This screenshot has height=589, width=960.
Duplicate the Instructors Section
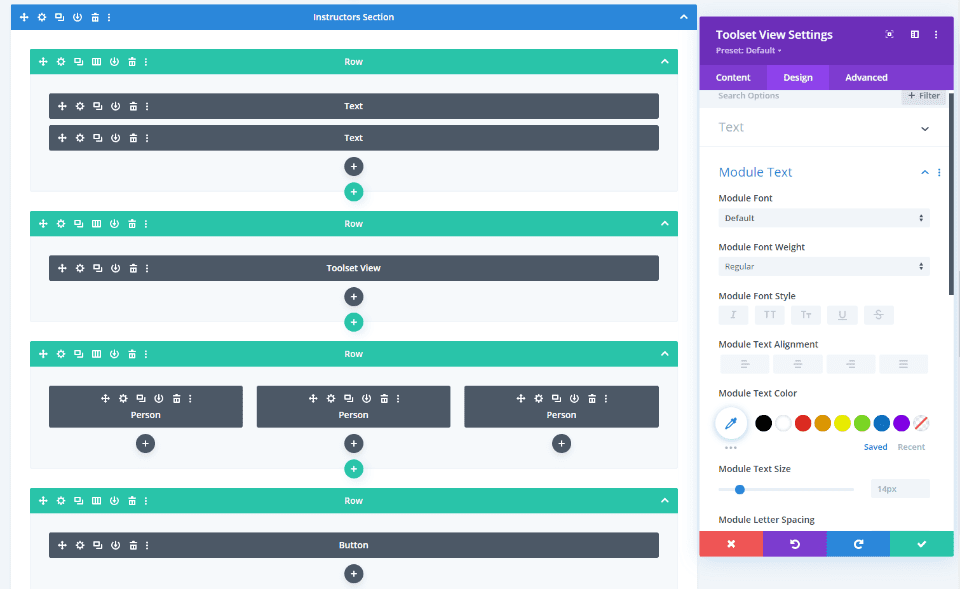58,17
